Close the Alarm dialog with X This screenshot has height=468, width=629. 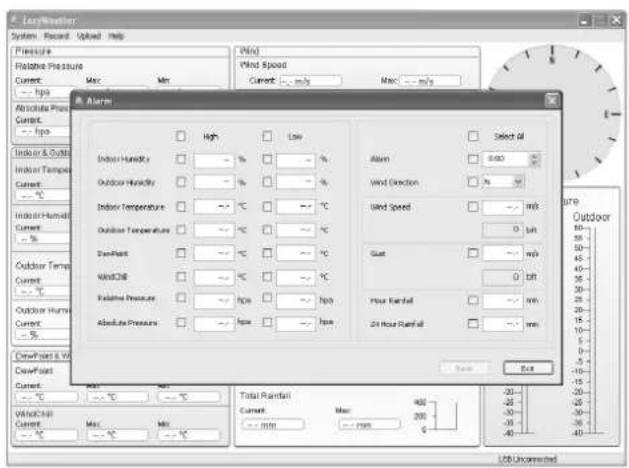click(552, 100)
